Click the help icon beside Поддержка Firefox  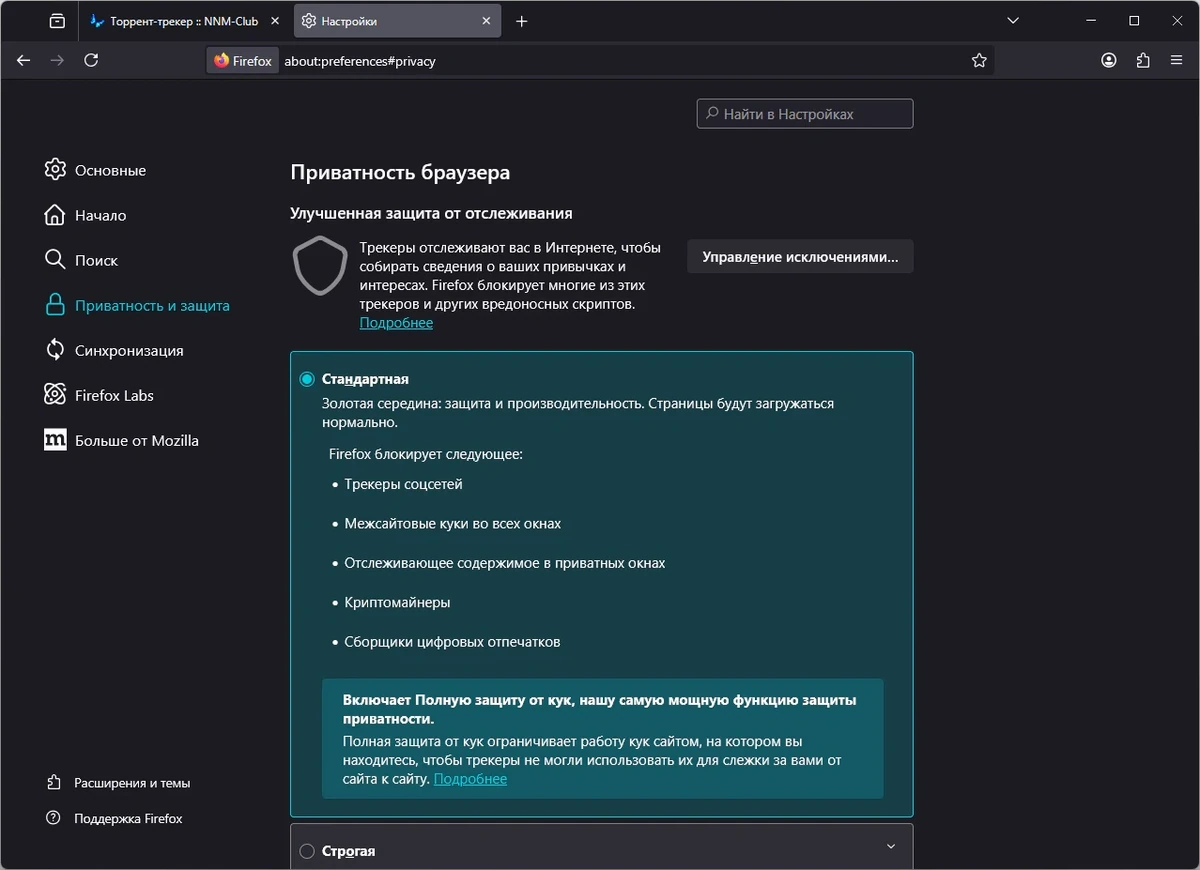pos(54,818)
